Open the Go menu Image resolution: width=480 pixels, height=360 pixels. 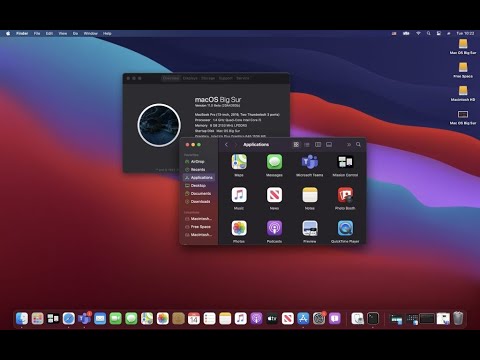[x=75, y=33]
